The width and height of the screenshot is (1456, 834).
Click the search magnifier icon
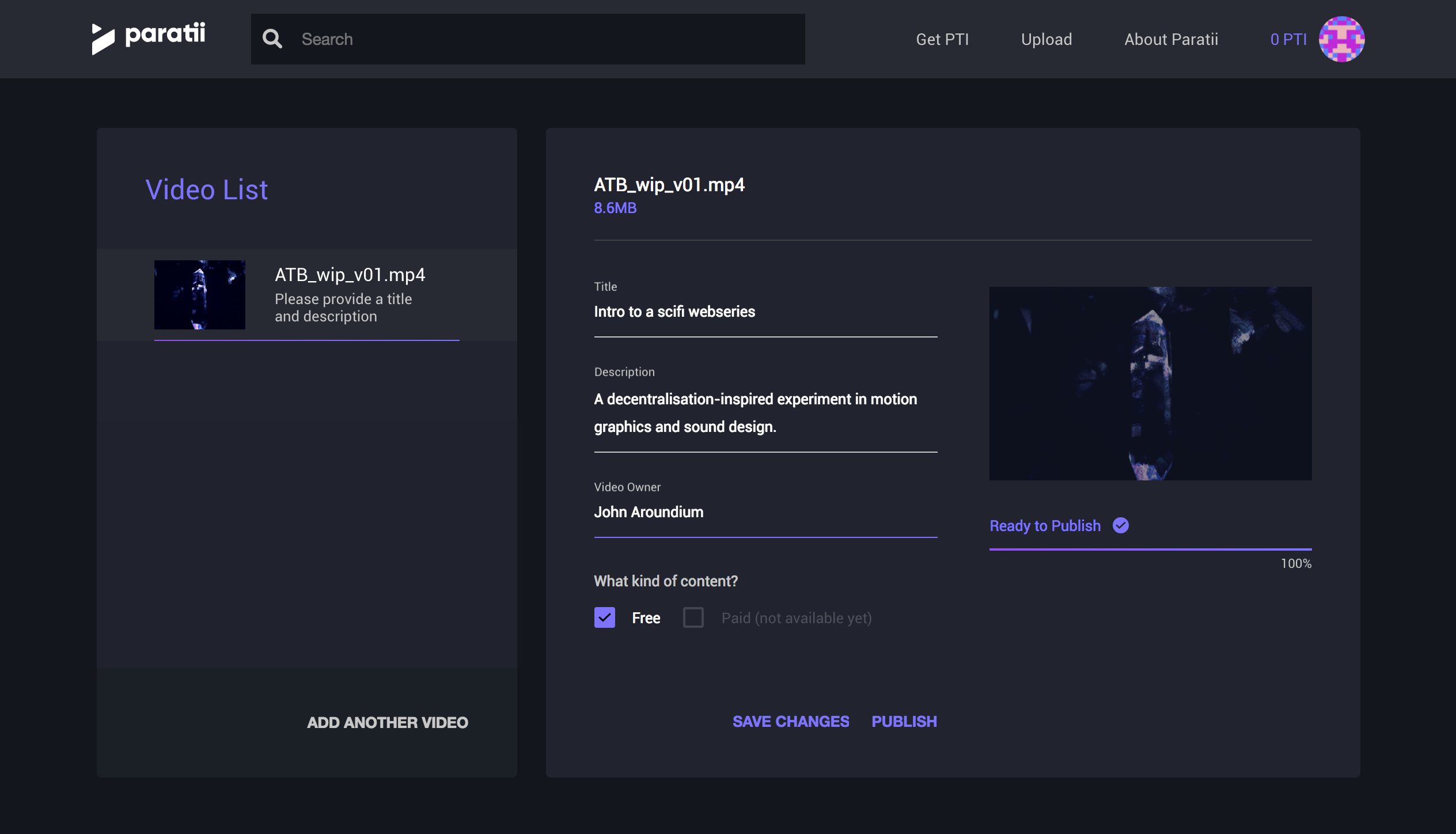coord(272,39)
